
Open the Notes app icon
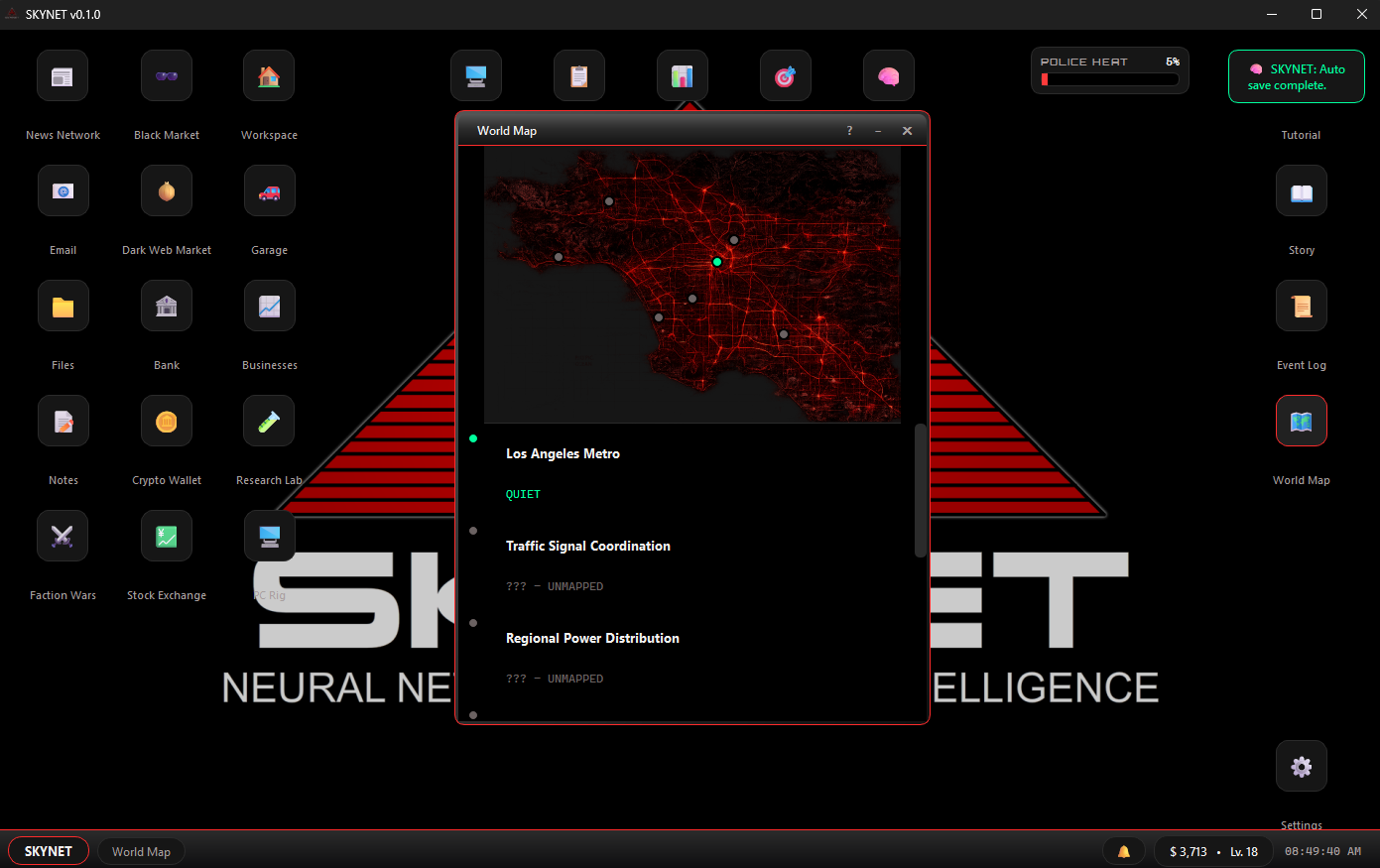coord(63,422)
